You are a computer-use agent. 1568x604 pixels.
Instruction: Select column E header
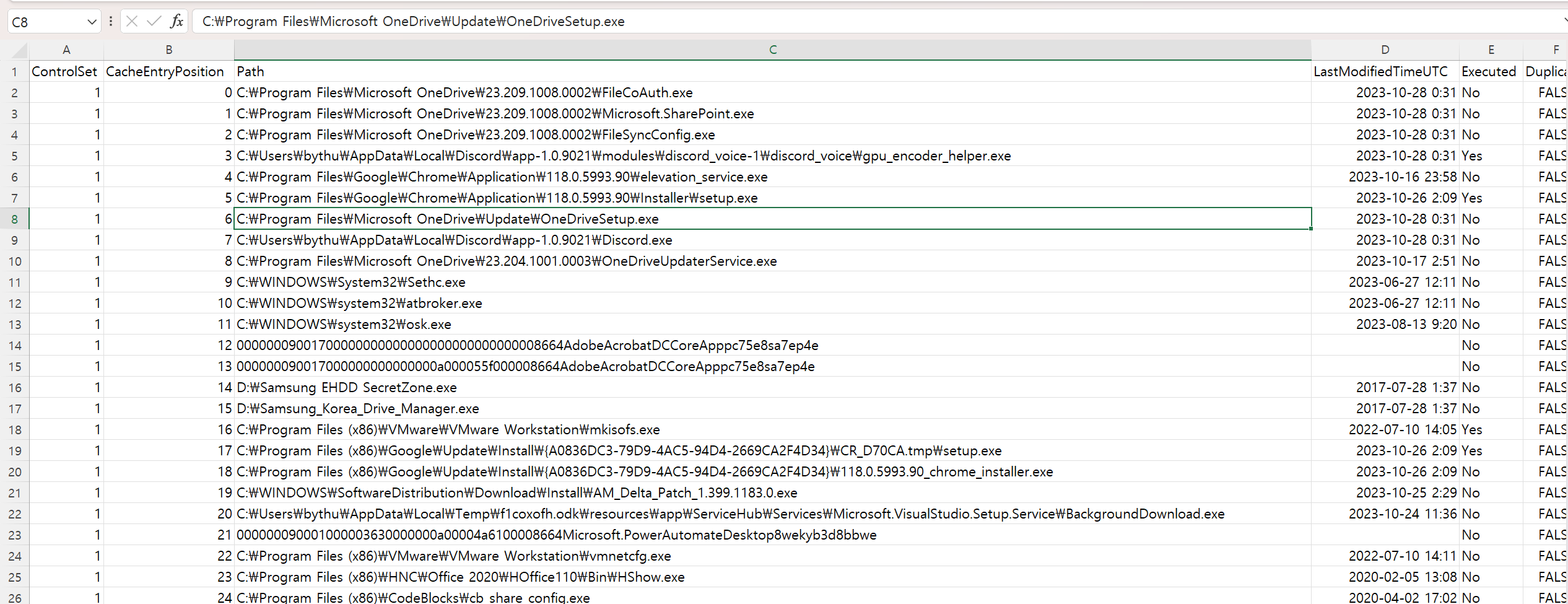[1491, 50]
